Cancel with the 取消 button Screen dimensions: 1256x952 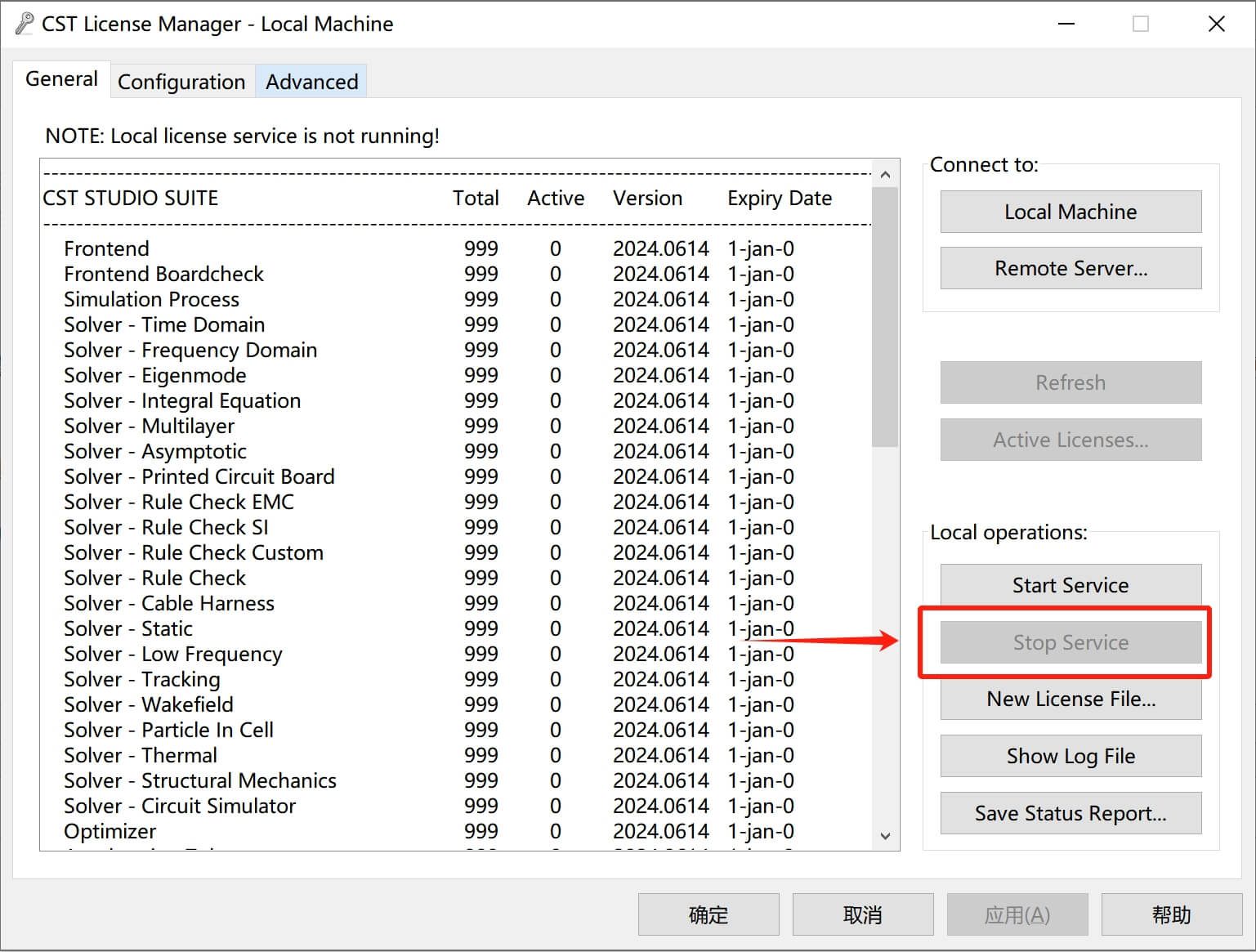click(863, 914)
